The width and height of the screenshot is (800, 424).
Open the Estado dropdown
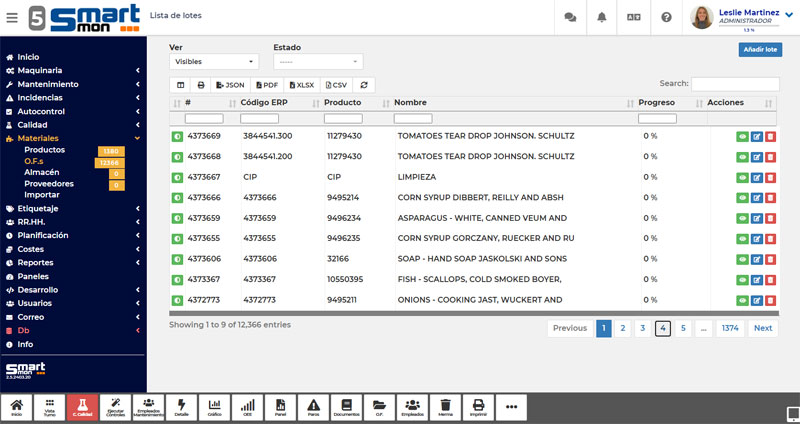click(318, 61)
